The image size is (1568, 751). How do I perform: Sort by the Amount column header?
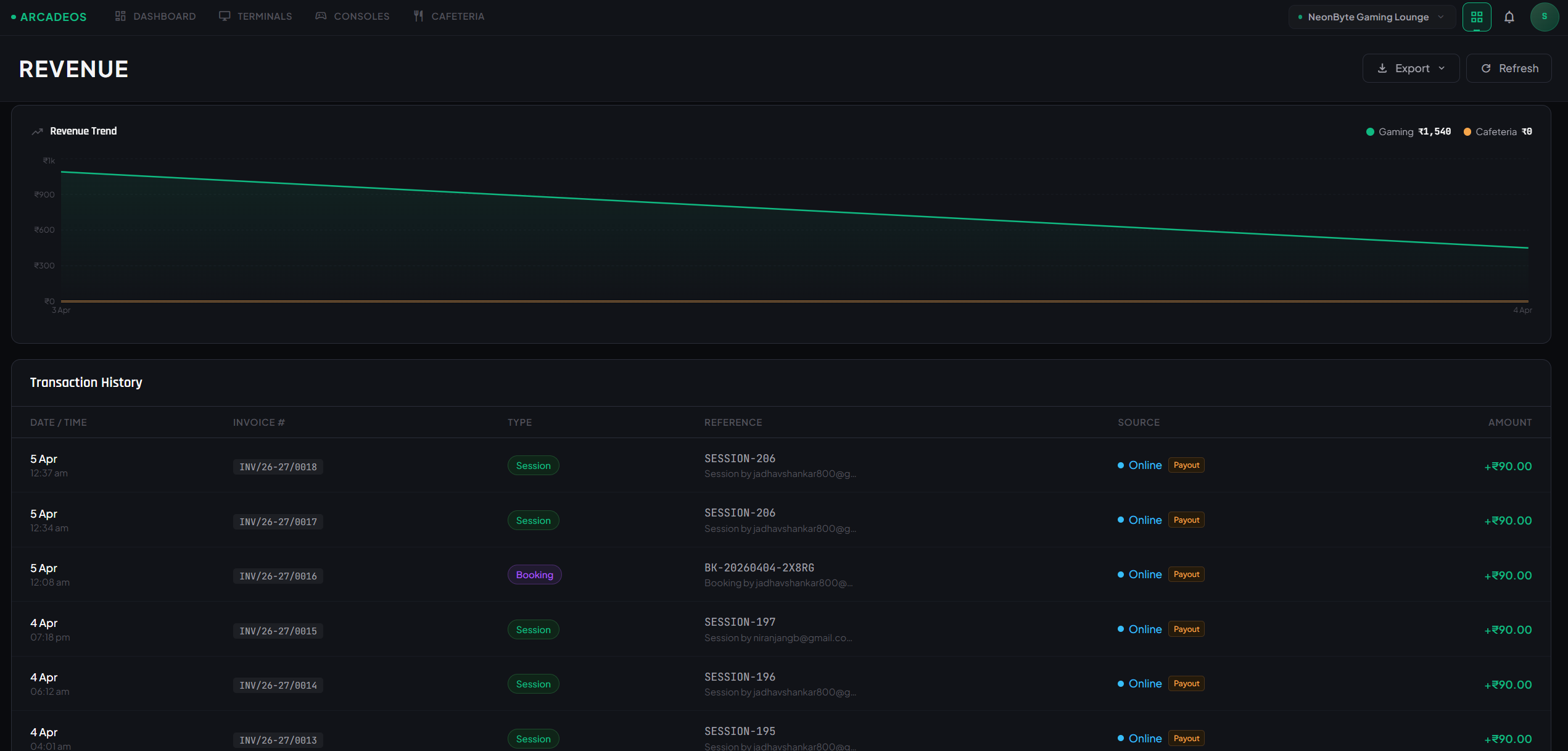click(x=1509, y=423)
